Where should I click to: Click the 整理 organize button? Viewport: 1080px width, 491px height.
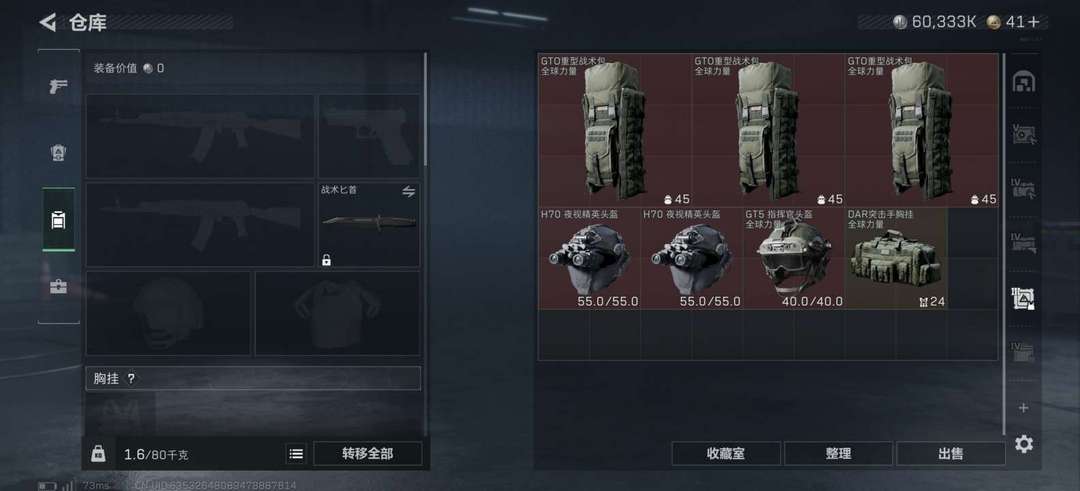[x=838, y=454]
